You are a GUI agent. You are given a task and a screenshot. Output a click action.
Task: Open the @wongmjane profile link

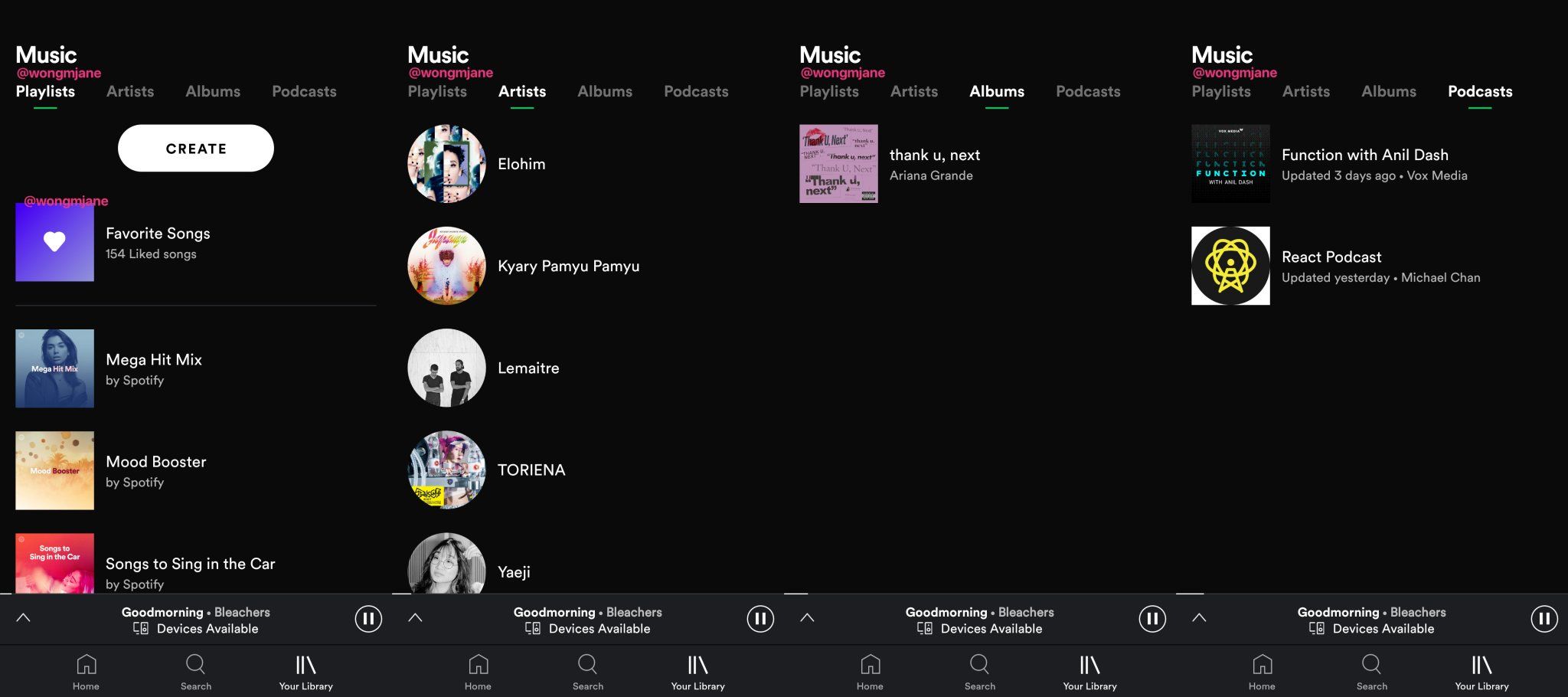click(x=59, y=73)
